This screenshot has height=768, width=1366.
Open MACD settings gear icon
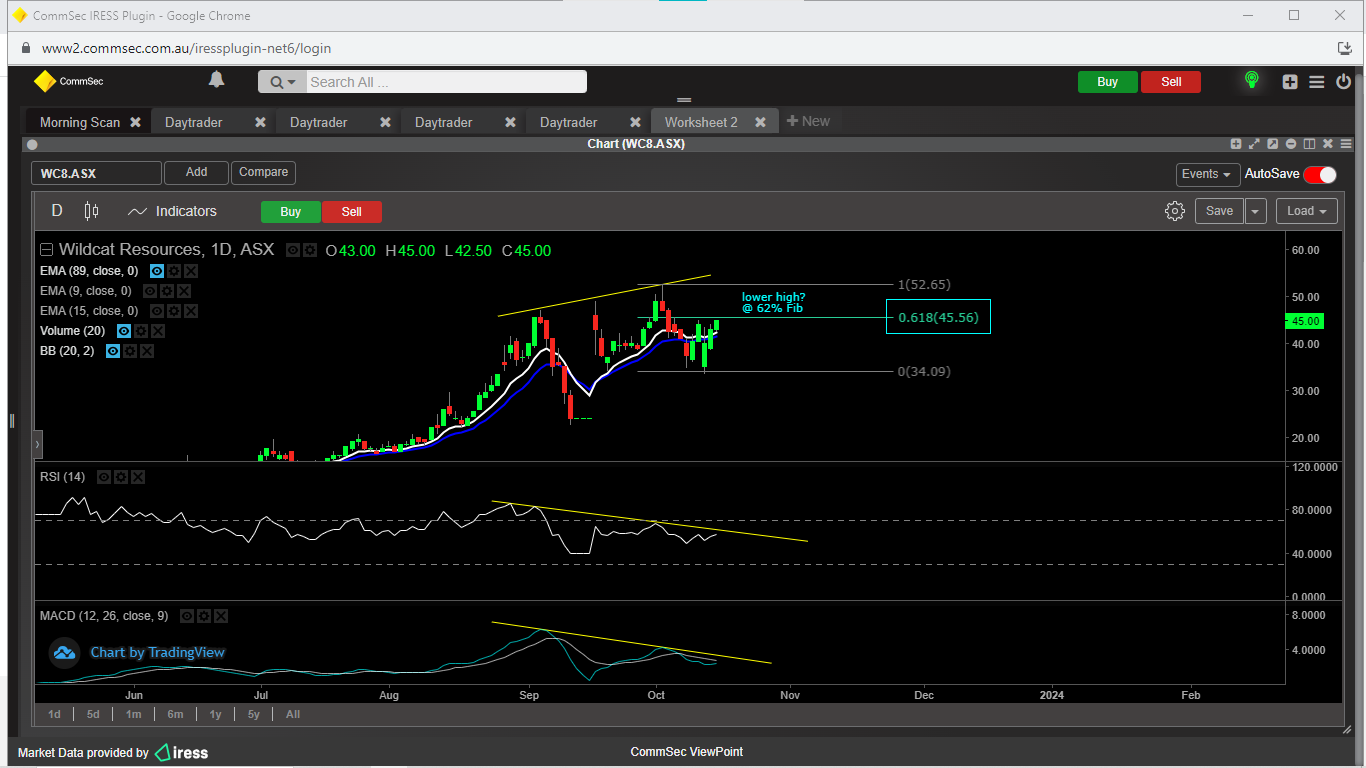pyautogui.click(x=204, y=616)
